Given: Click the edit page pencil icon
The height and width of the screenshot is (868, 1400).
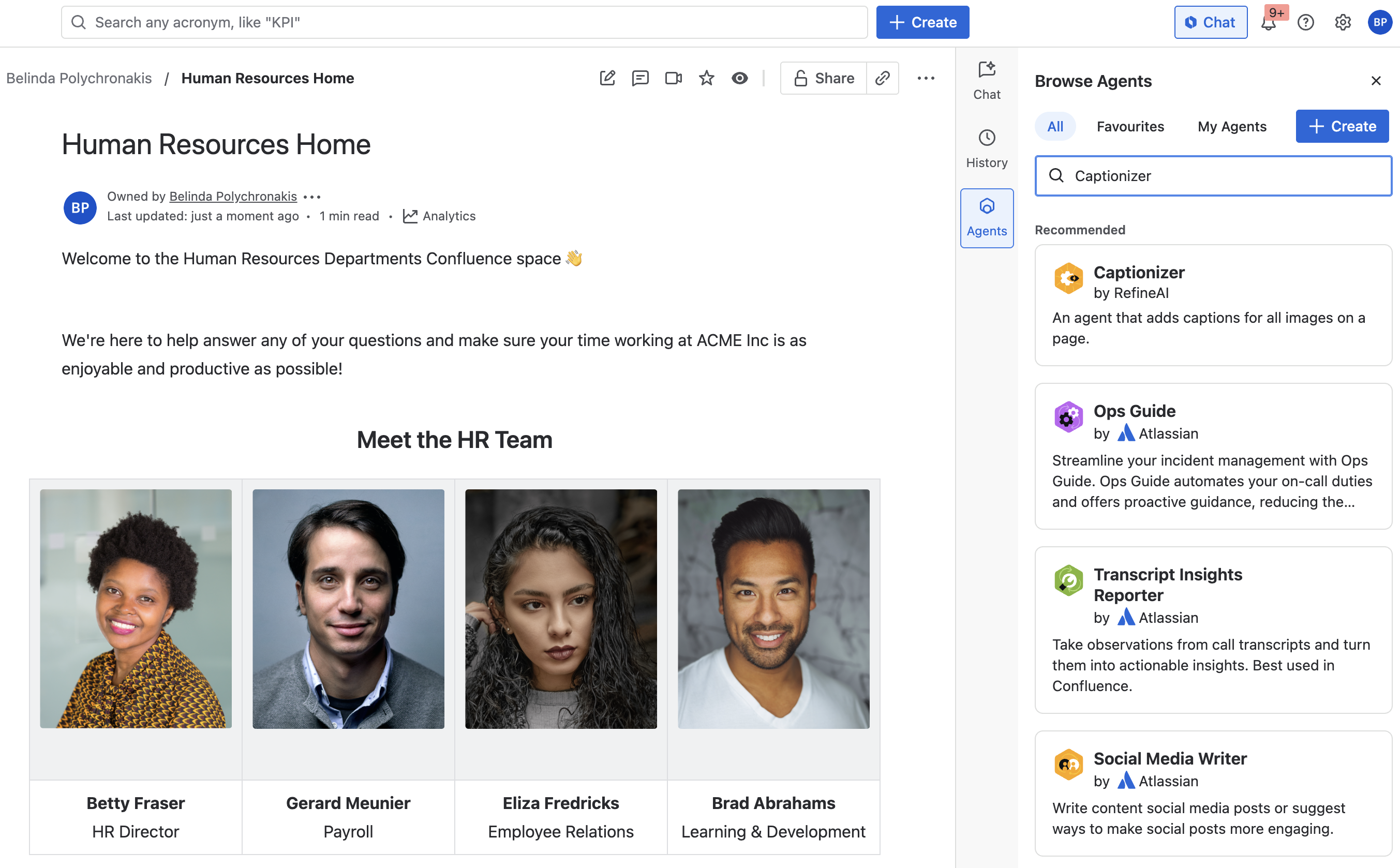Looking at the screenshot, I should point(607,78).
